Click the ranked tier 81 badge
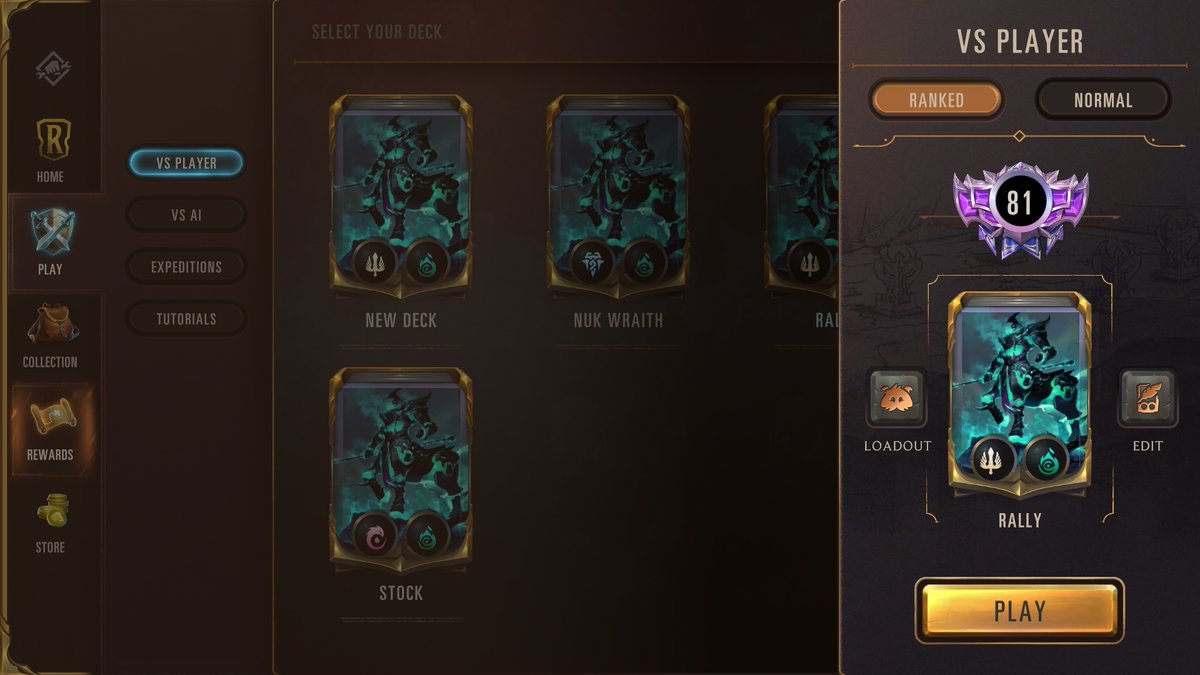The height and width of the screenshot is (675, 1200). coord(1019,205)
